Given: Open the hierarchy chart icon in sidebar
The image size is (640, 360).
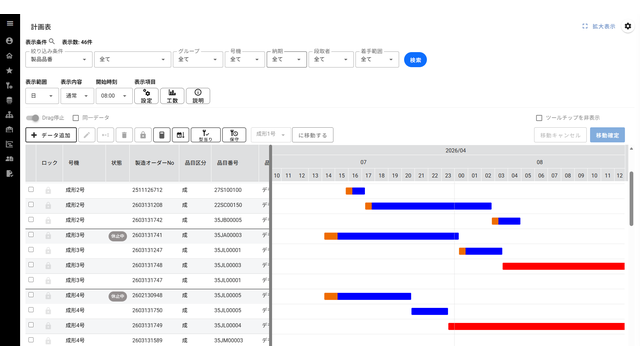Looking at the screenshot, I should coord(9,115).
